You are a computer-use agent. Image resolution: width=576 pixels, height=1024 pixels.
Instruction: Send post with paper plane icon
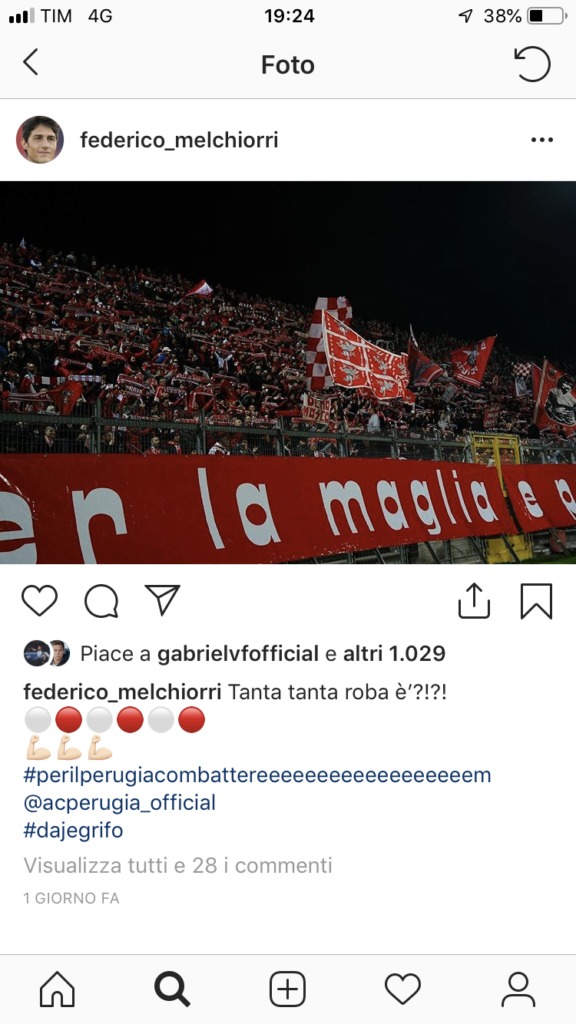(163, 600)
